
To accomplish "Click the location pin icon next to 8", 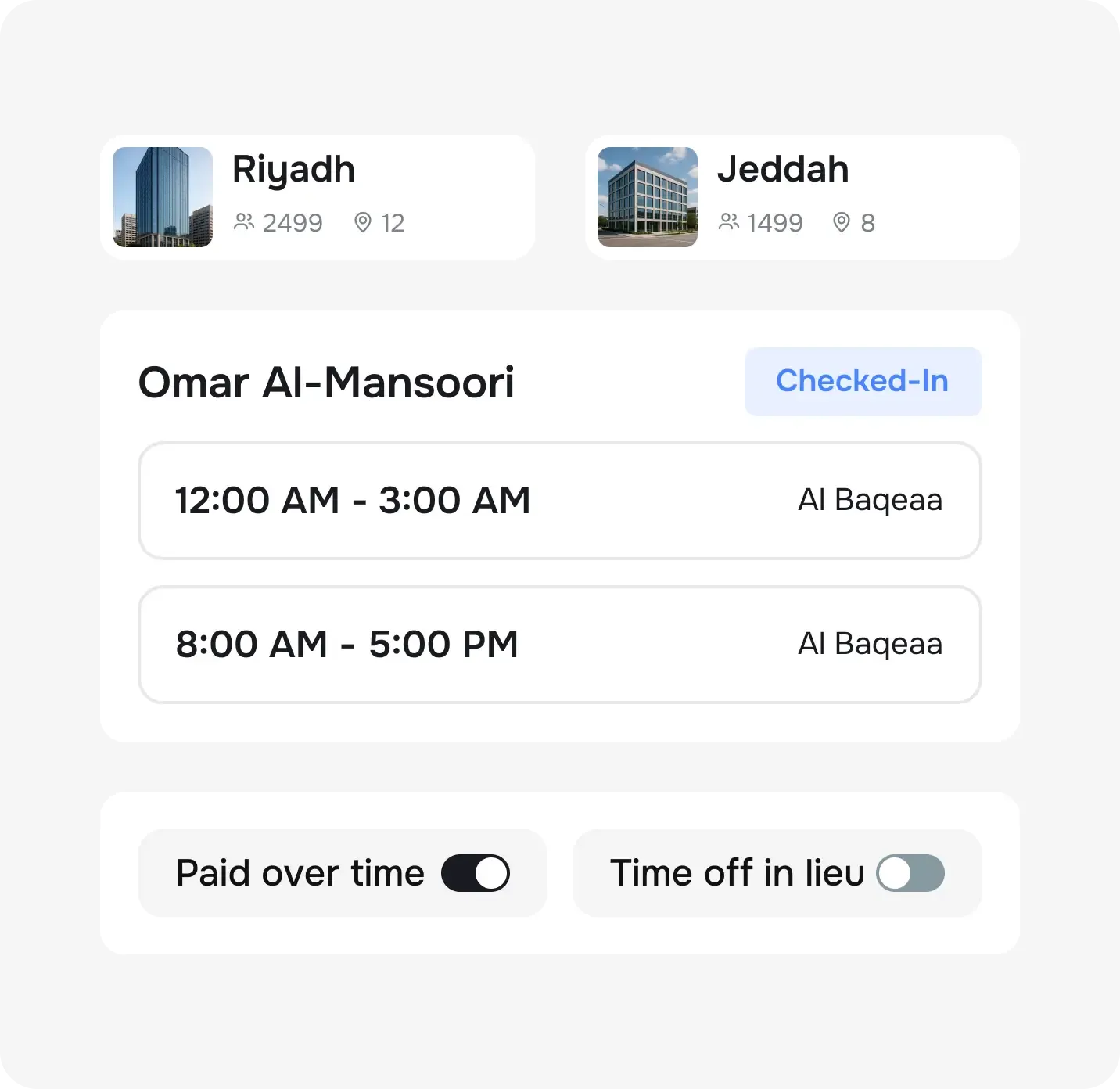I will tap(842, 223).
